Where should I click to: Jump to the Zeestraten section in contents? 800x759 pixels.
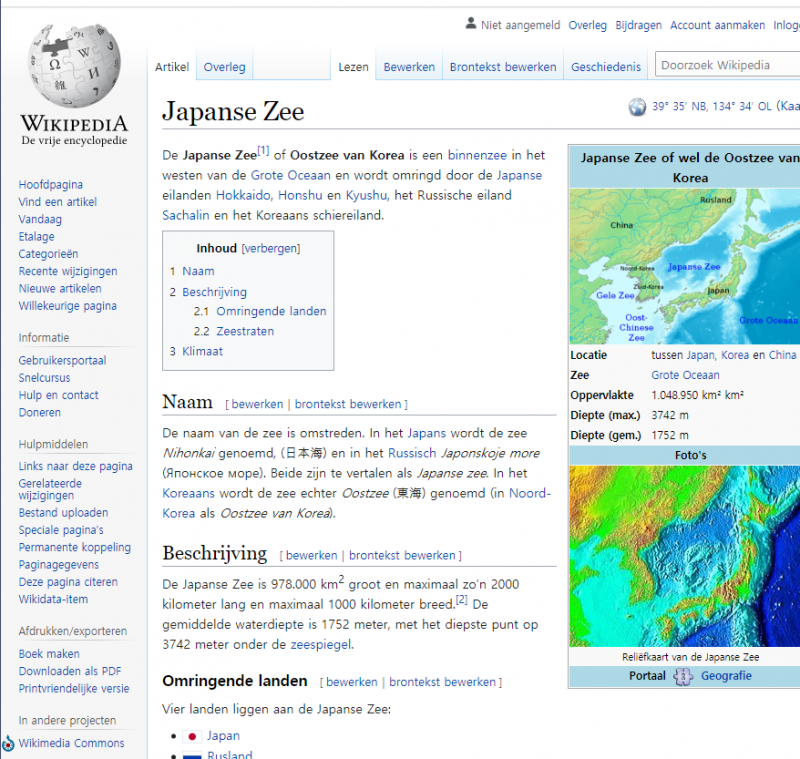tap(245, 331)
